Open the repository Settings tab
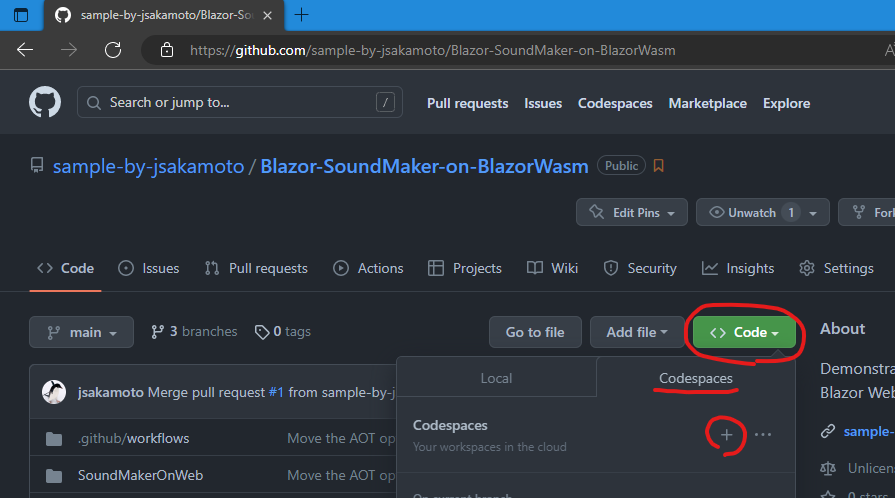The width and height of the screenshot is (895, 498). [x=836, y=268]
